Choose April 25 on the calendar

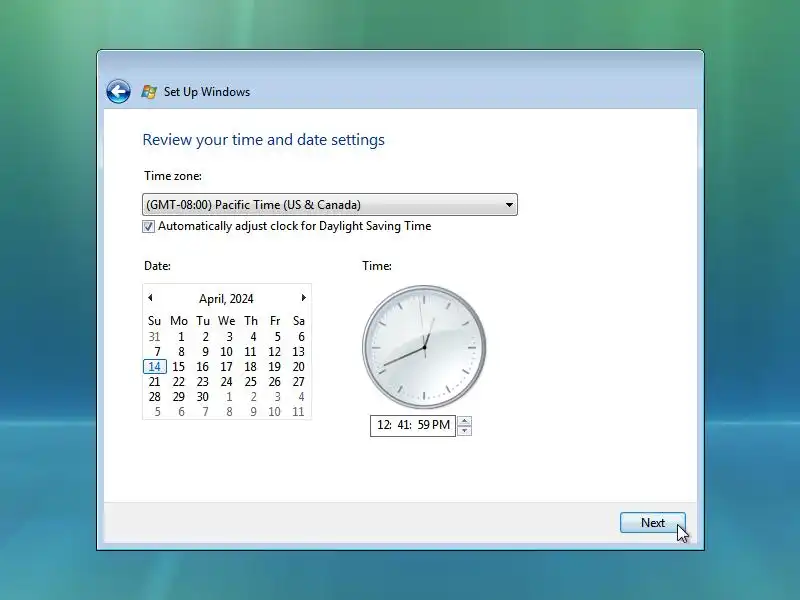251,382
